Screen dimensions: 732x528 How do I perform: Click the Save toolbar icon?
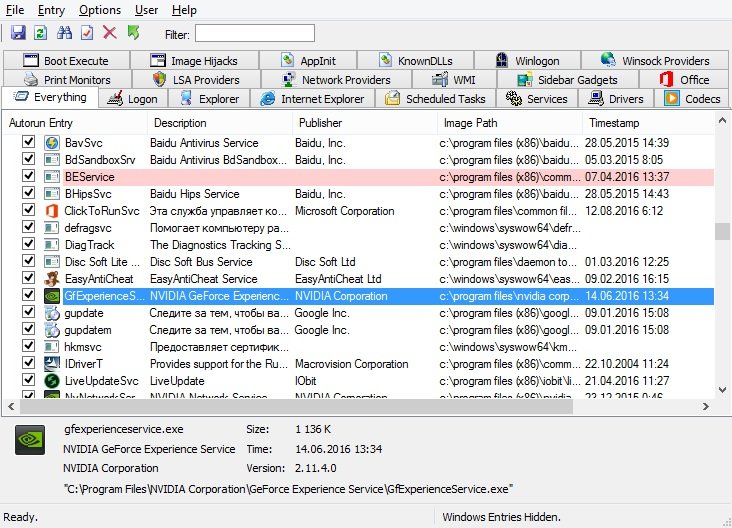pos(18,33)
